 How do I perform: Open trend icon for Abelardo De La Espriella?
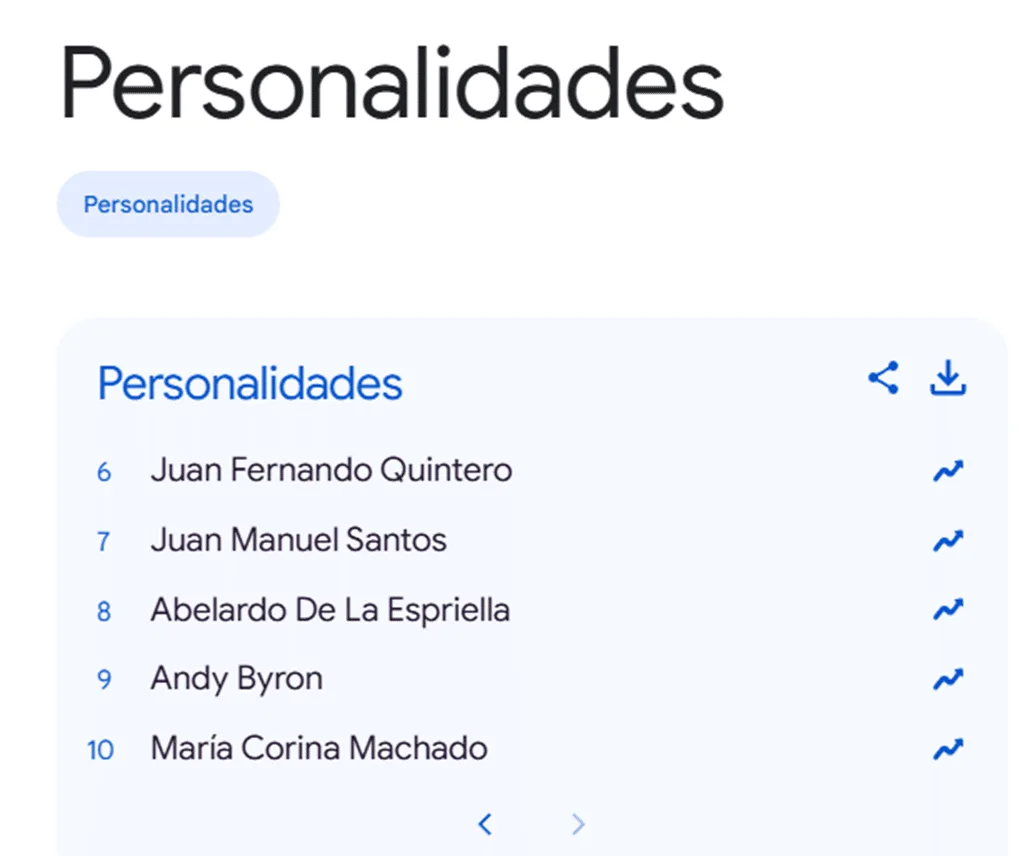click(947, 610)
